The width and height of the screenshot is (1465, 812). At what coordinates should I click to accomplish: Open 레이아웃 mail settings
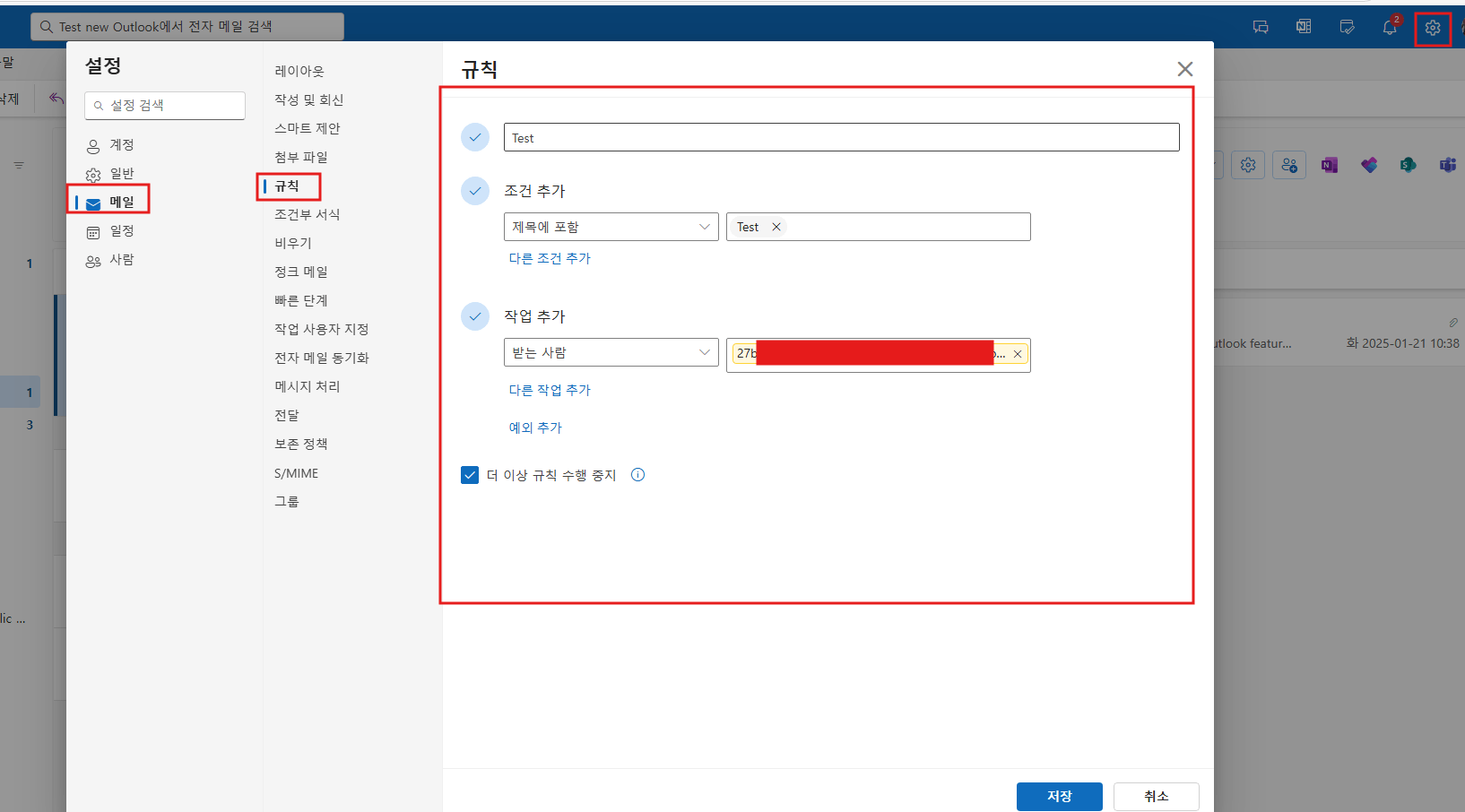tap(299, 71)
